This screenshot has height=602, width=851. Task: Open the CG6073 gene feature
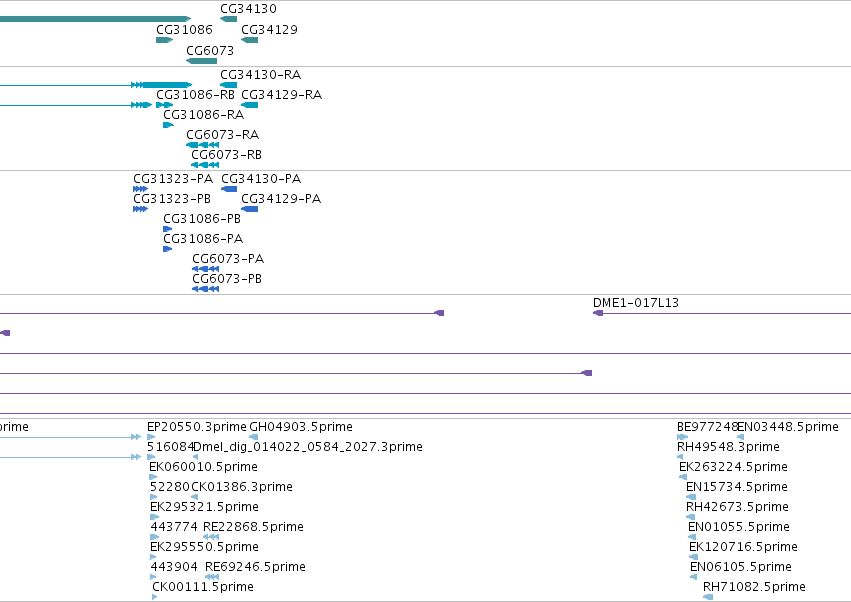[x=201, y=61]
